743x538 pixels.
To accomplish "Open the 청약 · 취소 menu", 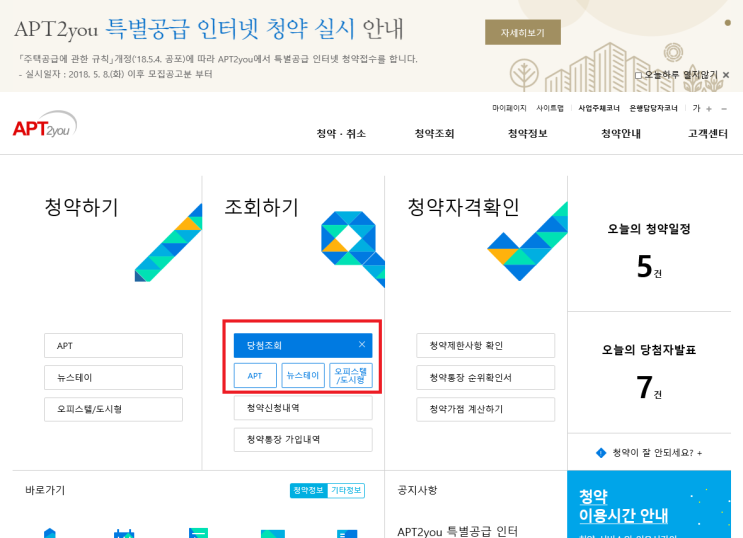I will (341, 134).
